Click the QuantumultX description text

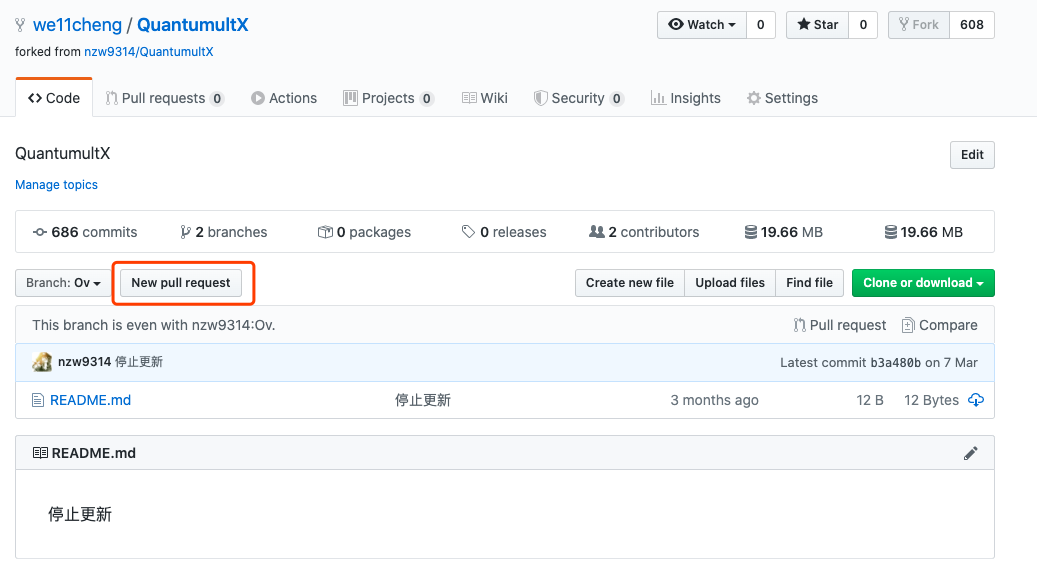tap(63, 153)
